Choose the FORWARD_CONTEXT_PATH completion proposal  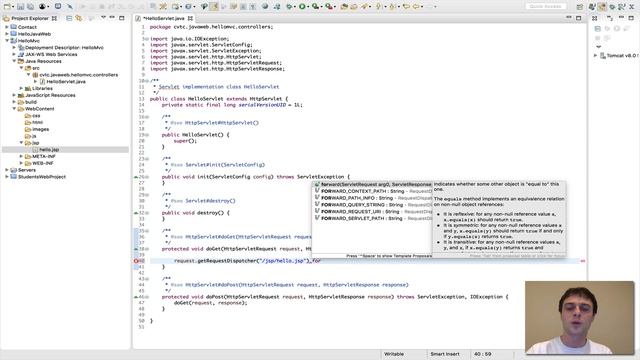coord(372,191)
